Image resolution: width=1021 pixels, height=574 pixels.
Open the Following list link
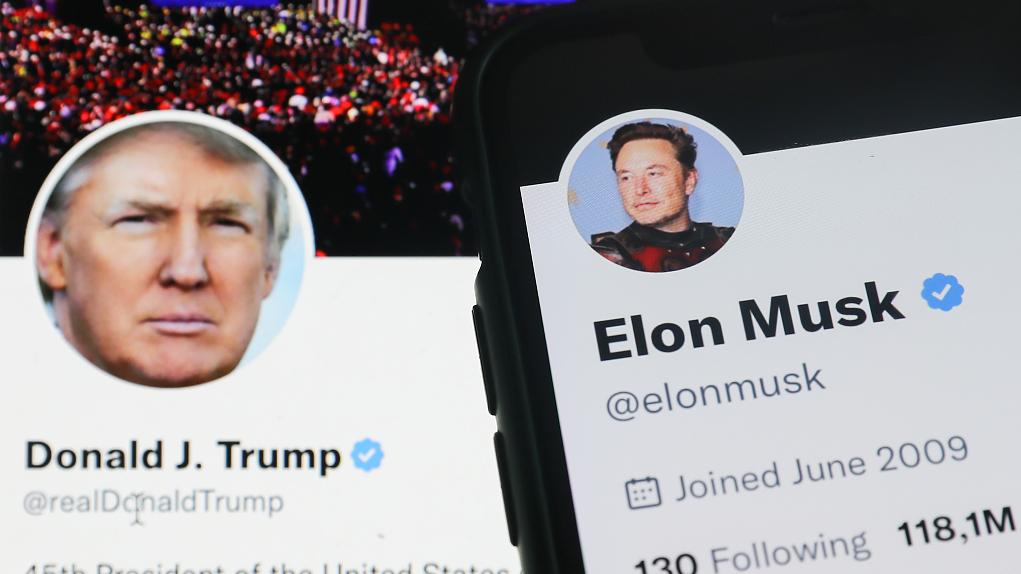790,553
